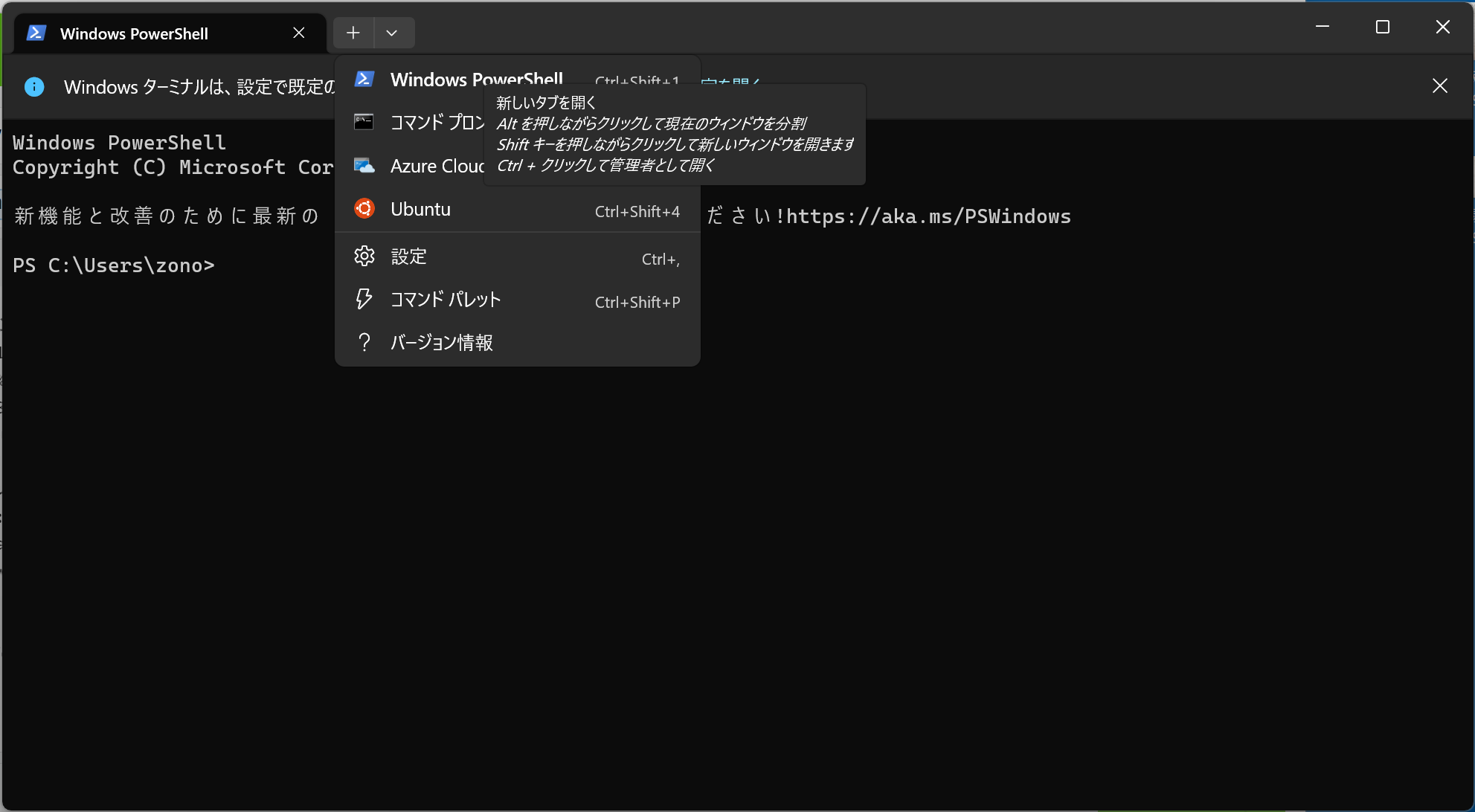Close the Windows PowerShell tab

click(x=299, y=33)
